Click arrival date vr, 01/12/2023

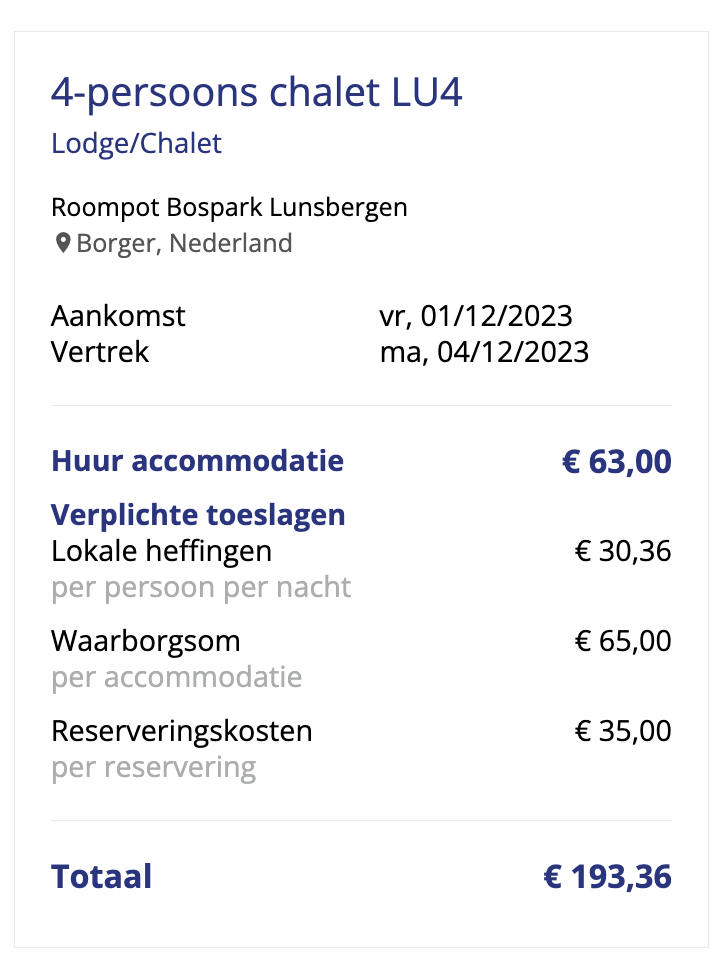pos(476,316)
